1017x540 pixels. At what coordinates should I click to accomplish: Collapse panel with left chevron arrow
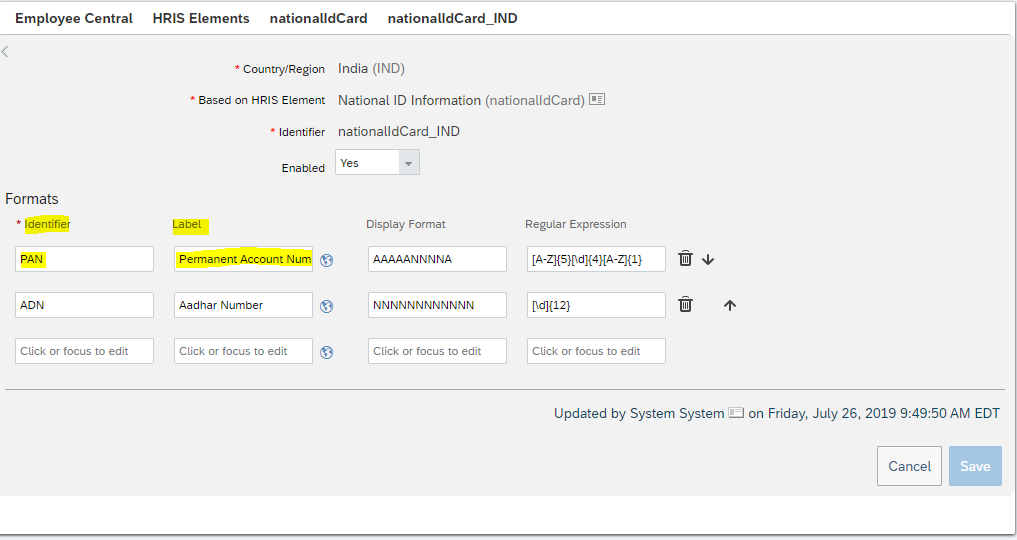click(x=5, y=52)
